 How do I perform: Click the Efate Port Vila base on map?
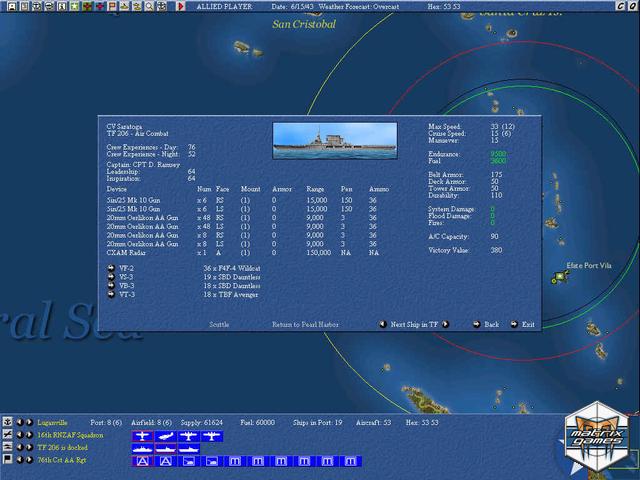(559, 278)
